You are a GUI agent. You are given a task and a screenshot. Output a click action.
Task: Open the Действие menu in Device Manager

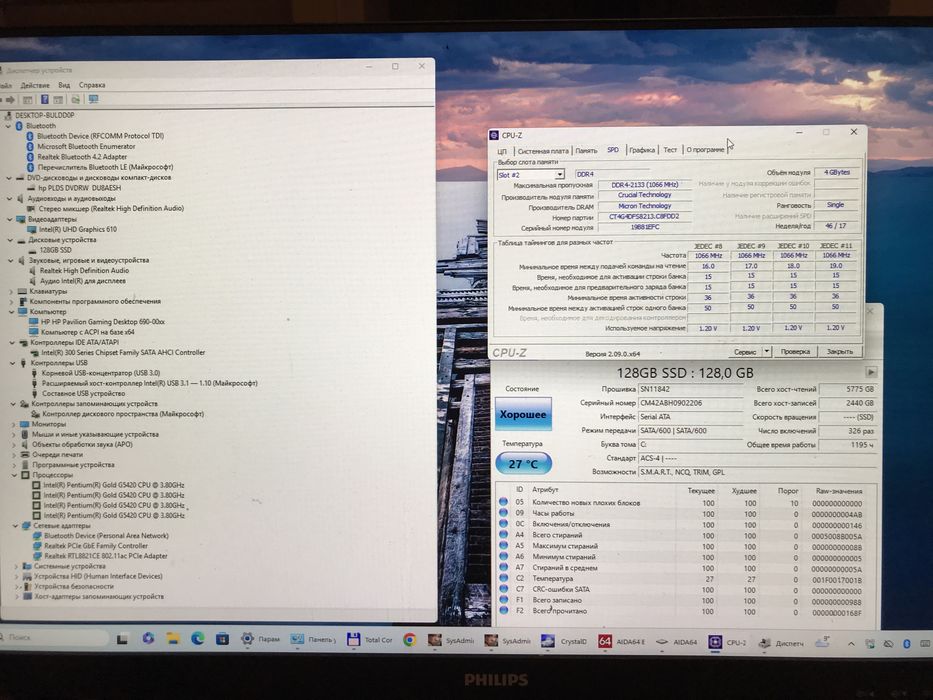pyautogui.click(x=35, y=85)
